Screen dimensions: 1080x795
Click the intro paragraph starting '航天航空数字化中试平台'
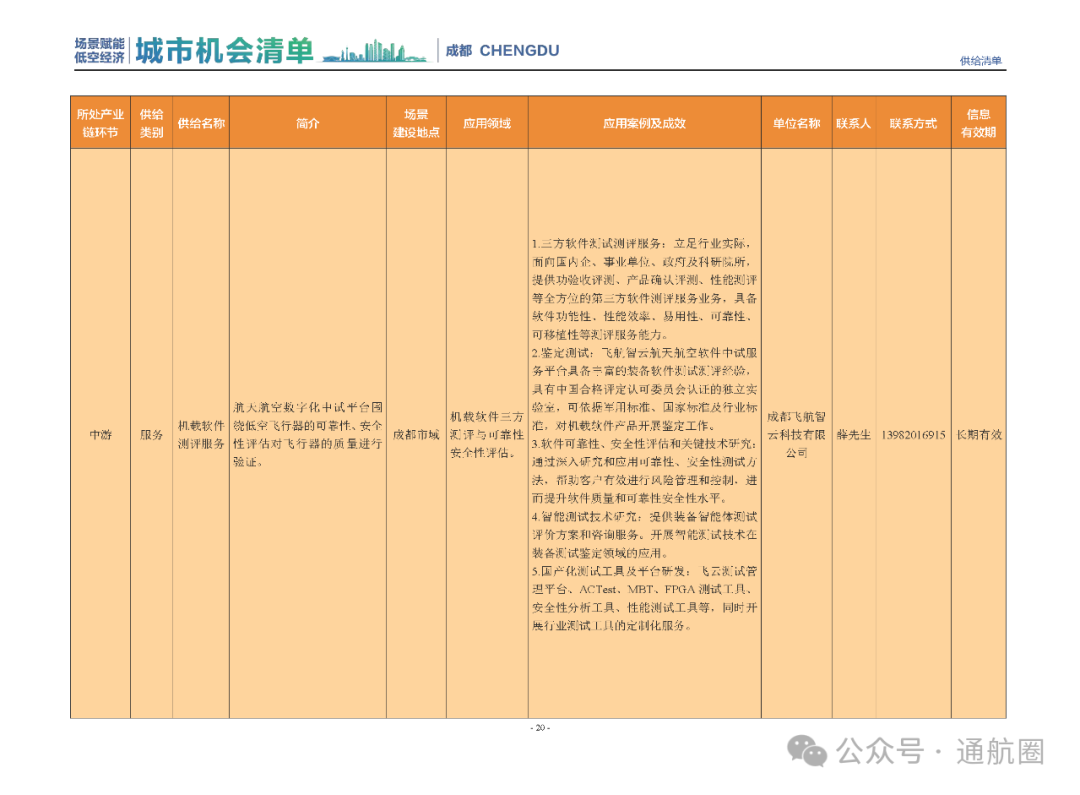pyautogui.click(x=308, y=435)
